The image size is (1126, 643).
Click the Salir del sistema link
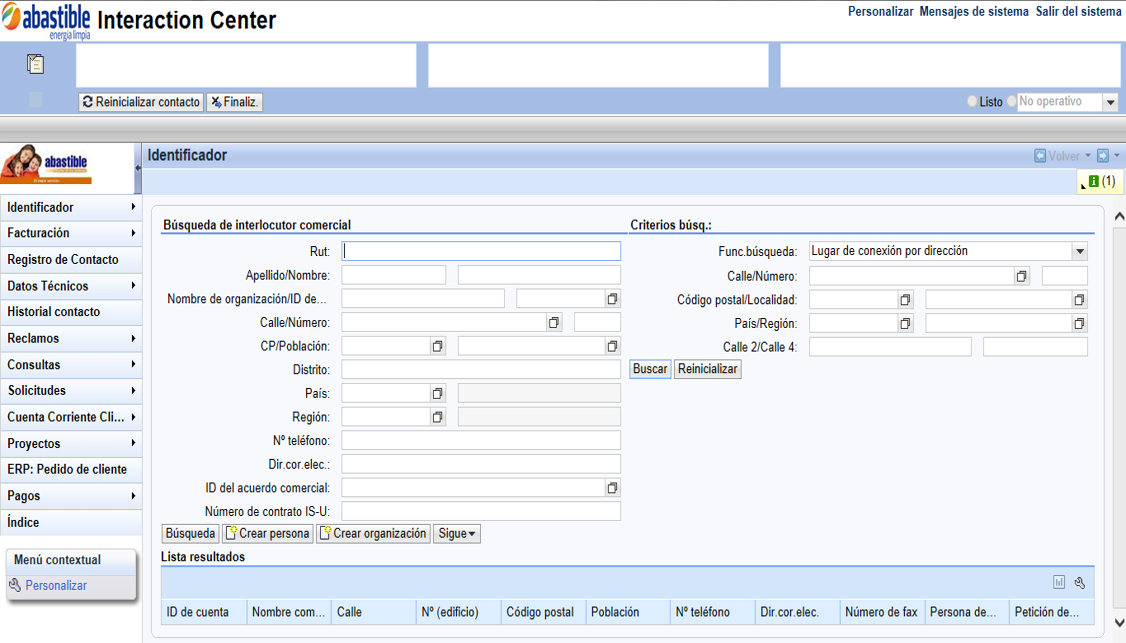pyautogui.click(x=1078, y=11)
